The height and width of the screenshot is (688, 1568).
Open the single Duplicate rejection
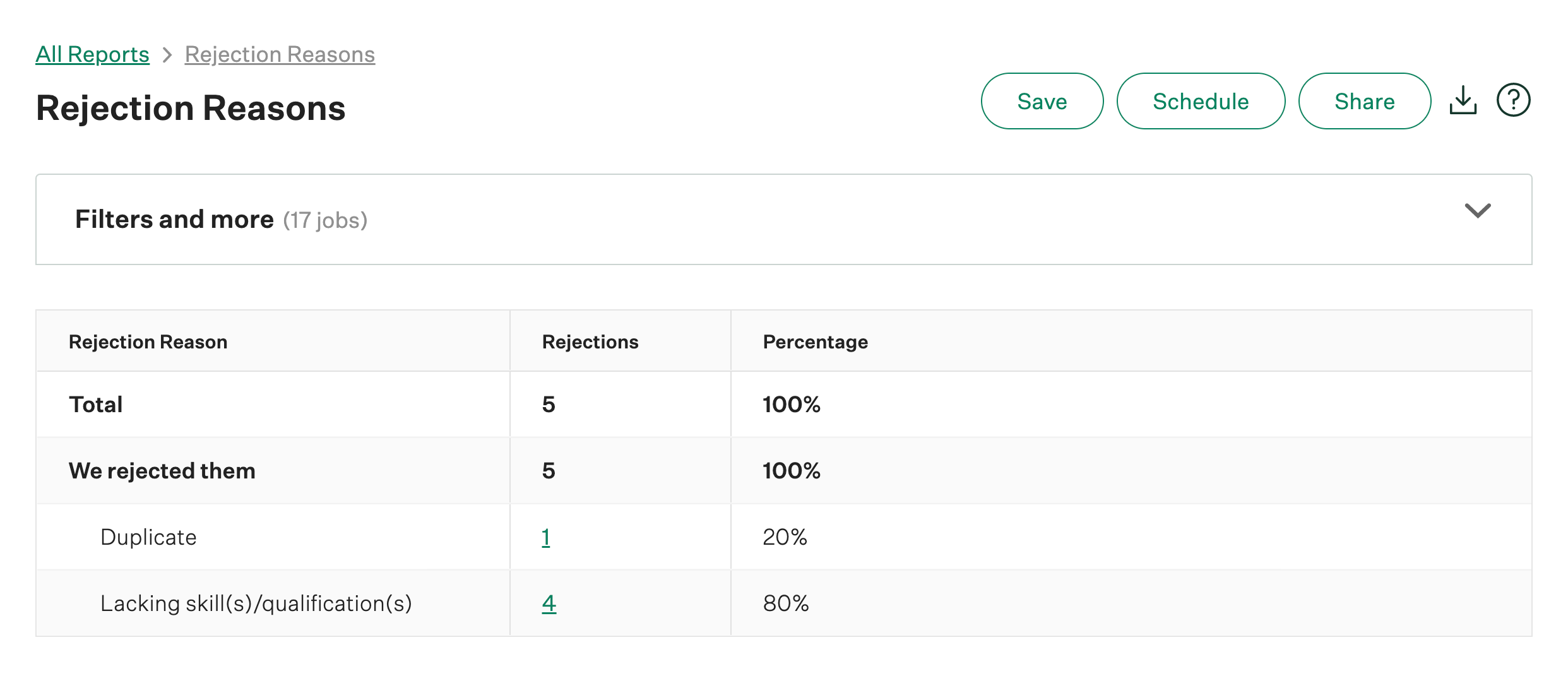pyautogui.click(x=547, y=537)
